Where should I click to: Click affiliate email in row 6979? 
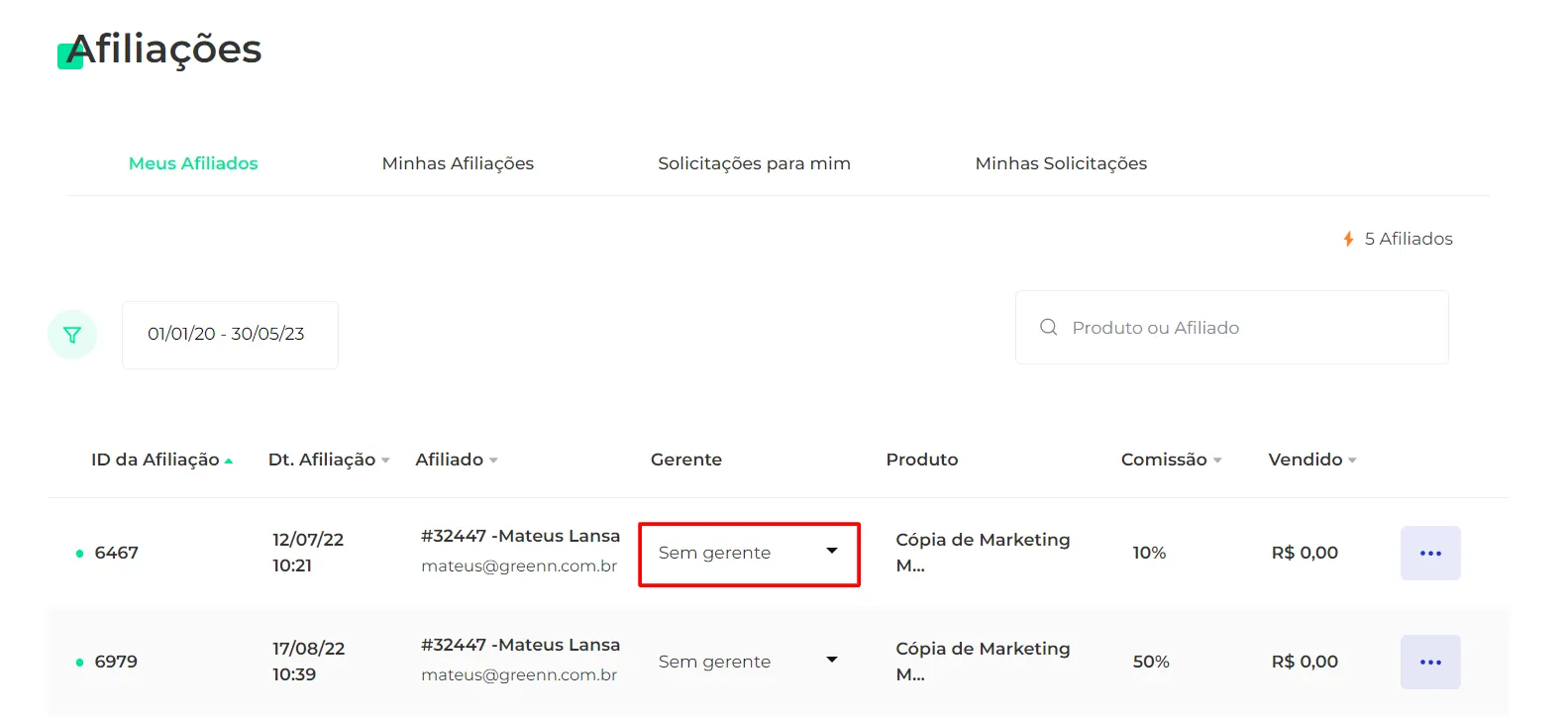(519, 675)
